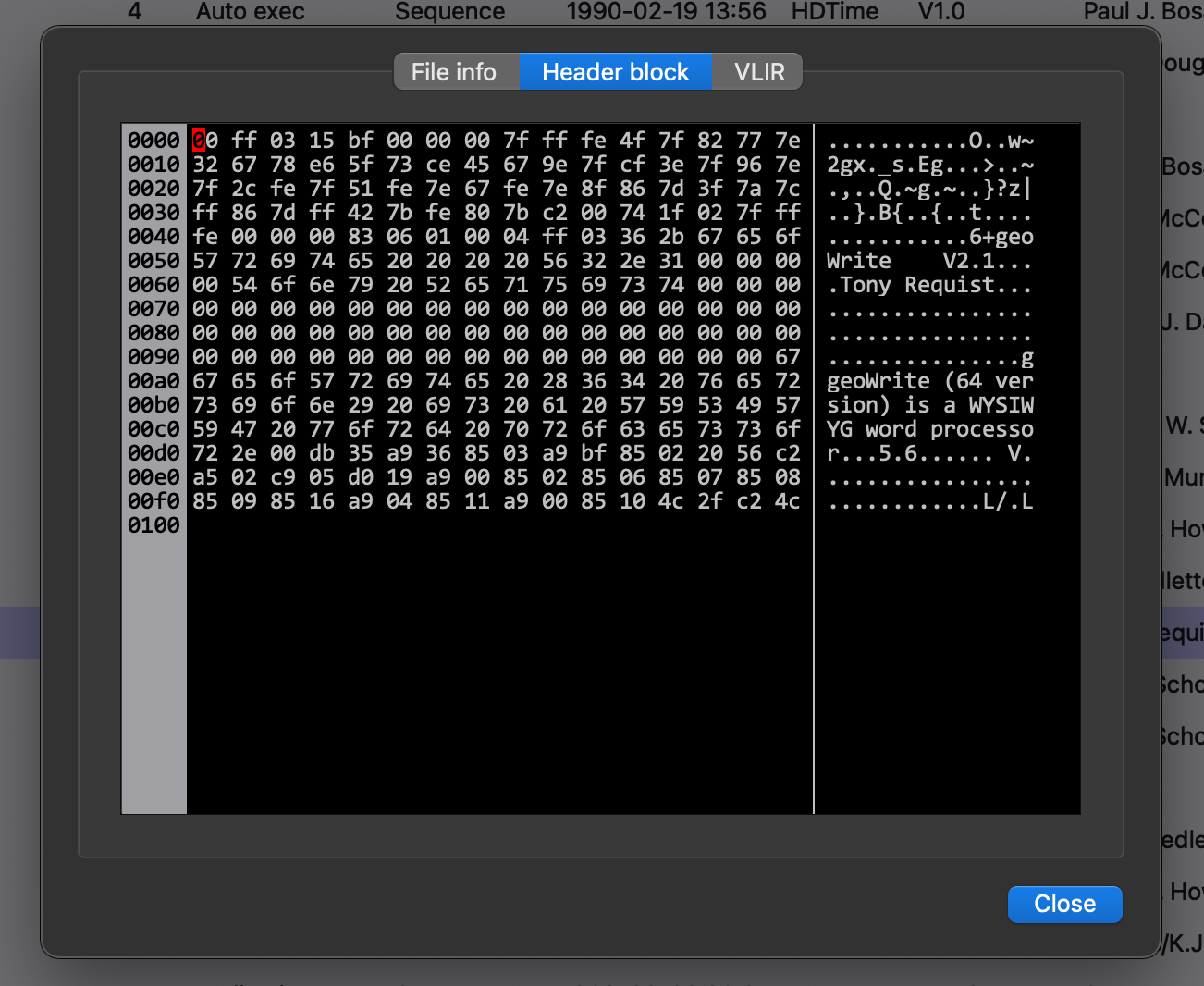Select offset label 00c0

click(x=154, y=429)
